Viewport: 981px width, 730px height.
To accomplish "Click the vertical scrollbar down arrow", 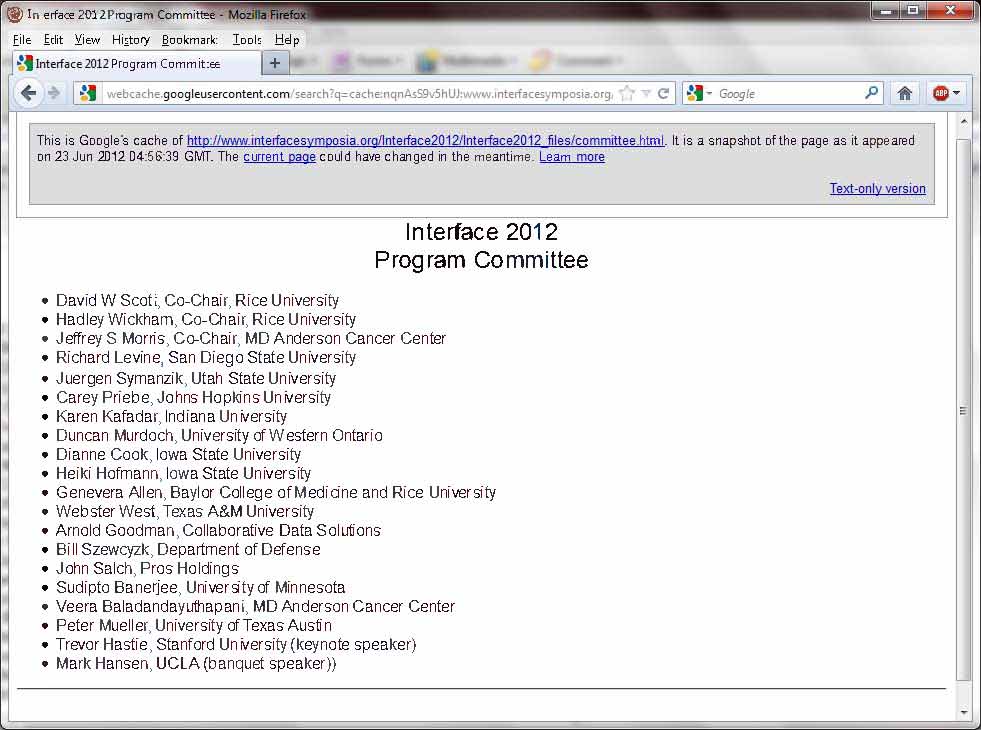I will point(964,712).
